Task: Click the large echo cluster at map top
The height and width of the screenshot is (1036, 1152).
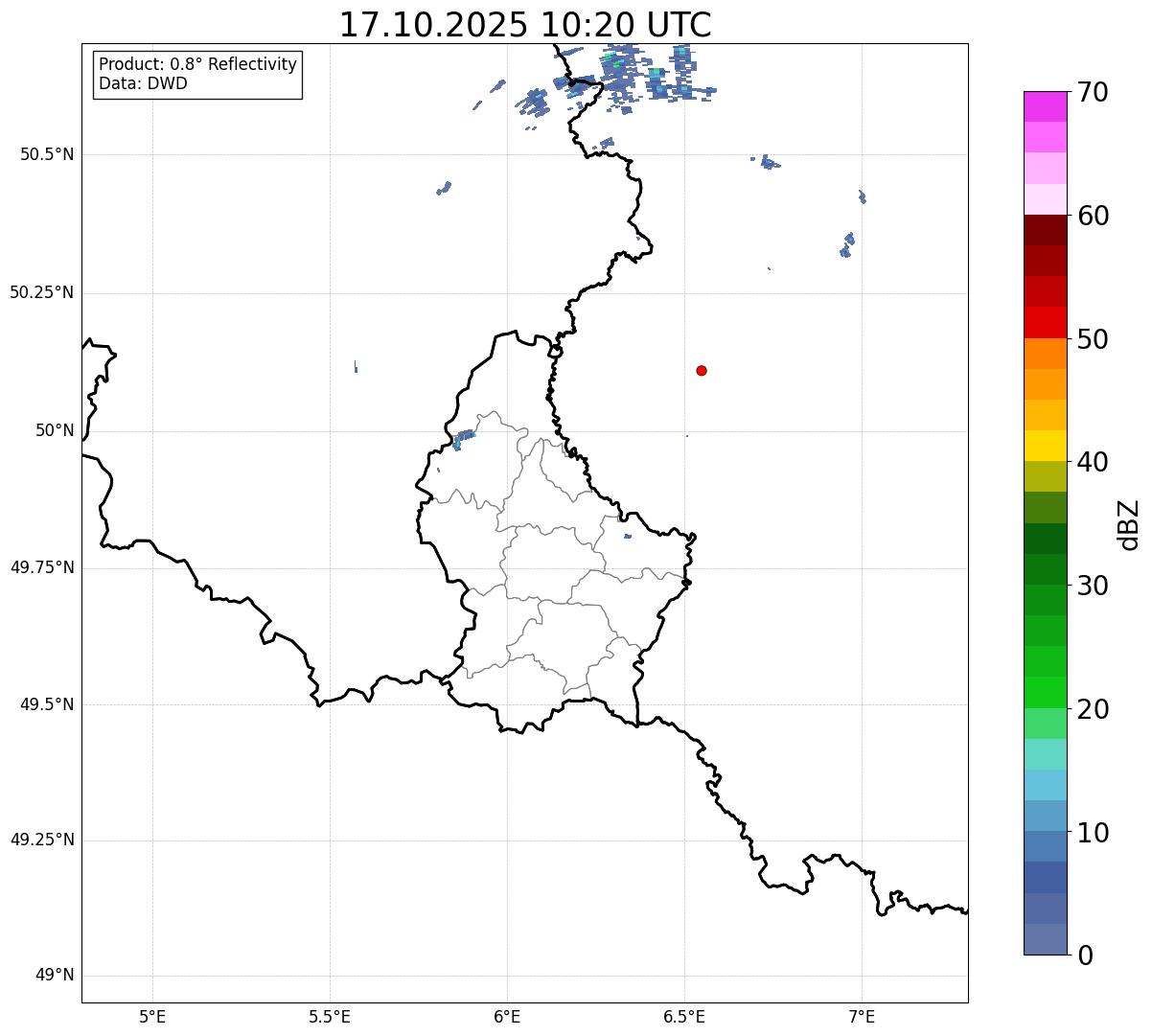Action: pos(633,75)
